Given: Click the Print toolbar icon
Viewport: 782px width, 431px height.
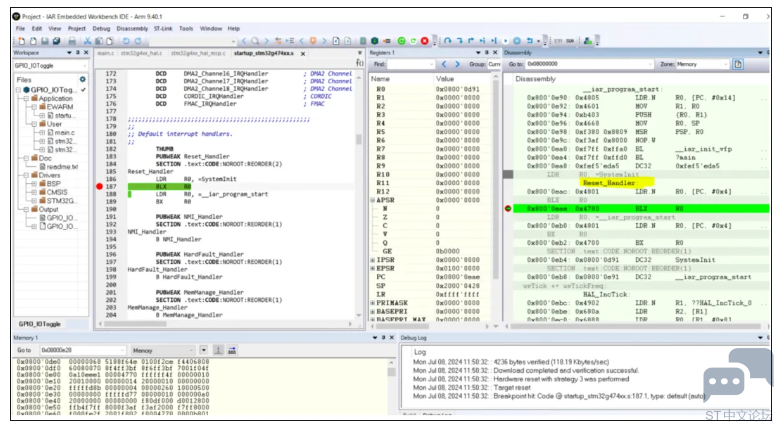Looking at the screenshot, I should coord(72,41).
